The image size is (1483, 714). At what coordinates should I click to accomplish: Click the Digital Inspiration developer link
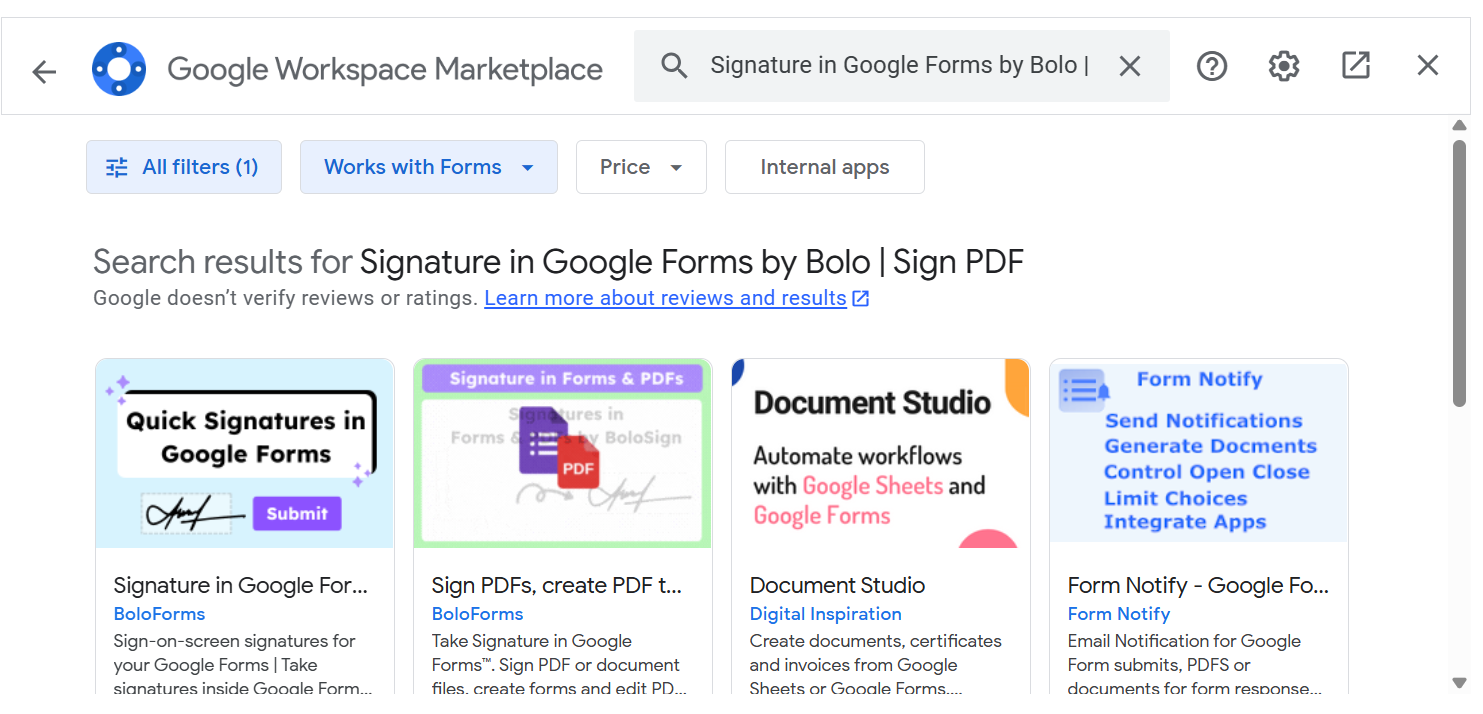[826, 614]
